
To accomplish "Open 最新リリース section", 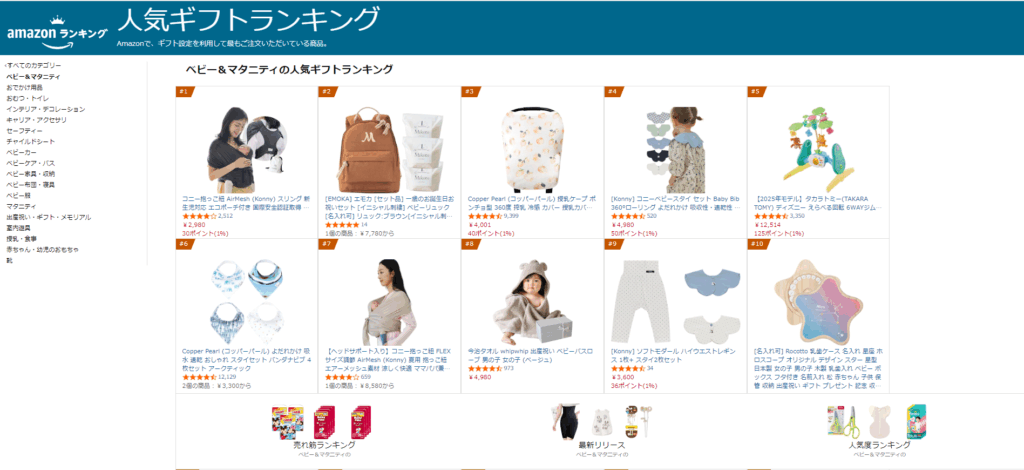I will 601,445.
